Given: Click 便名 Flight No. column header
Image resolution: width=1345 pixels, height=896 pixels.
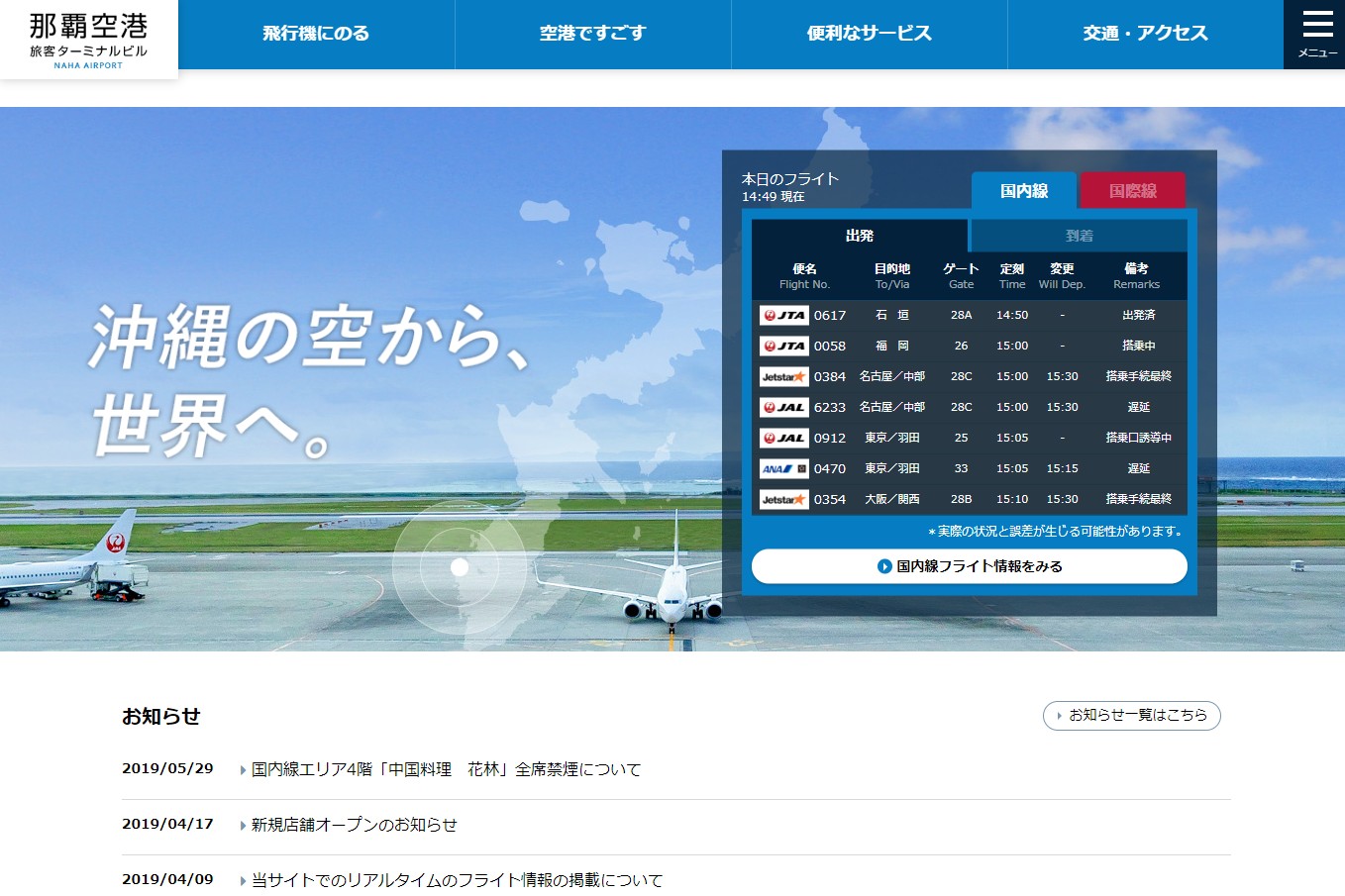Looking at the screenshot, I should coord(804,276).
